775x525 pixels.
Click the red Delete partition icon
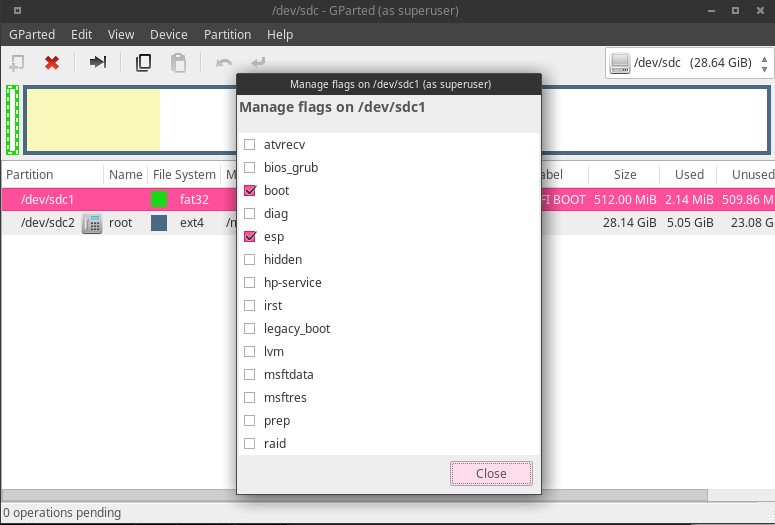[52, 63]
